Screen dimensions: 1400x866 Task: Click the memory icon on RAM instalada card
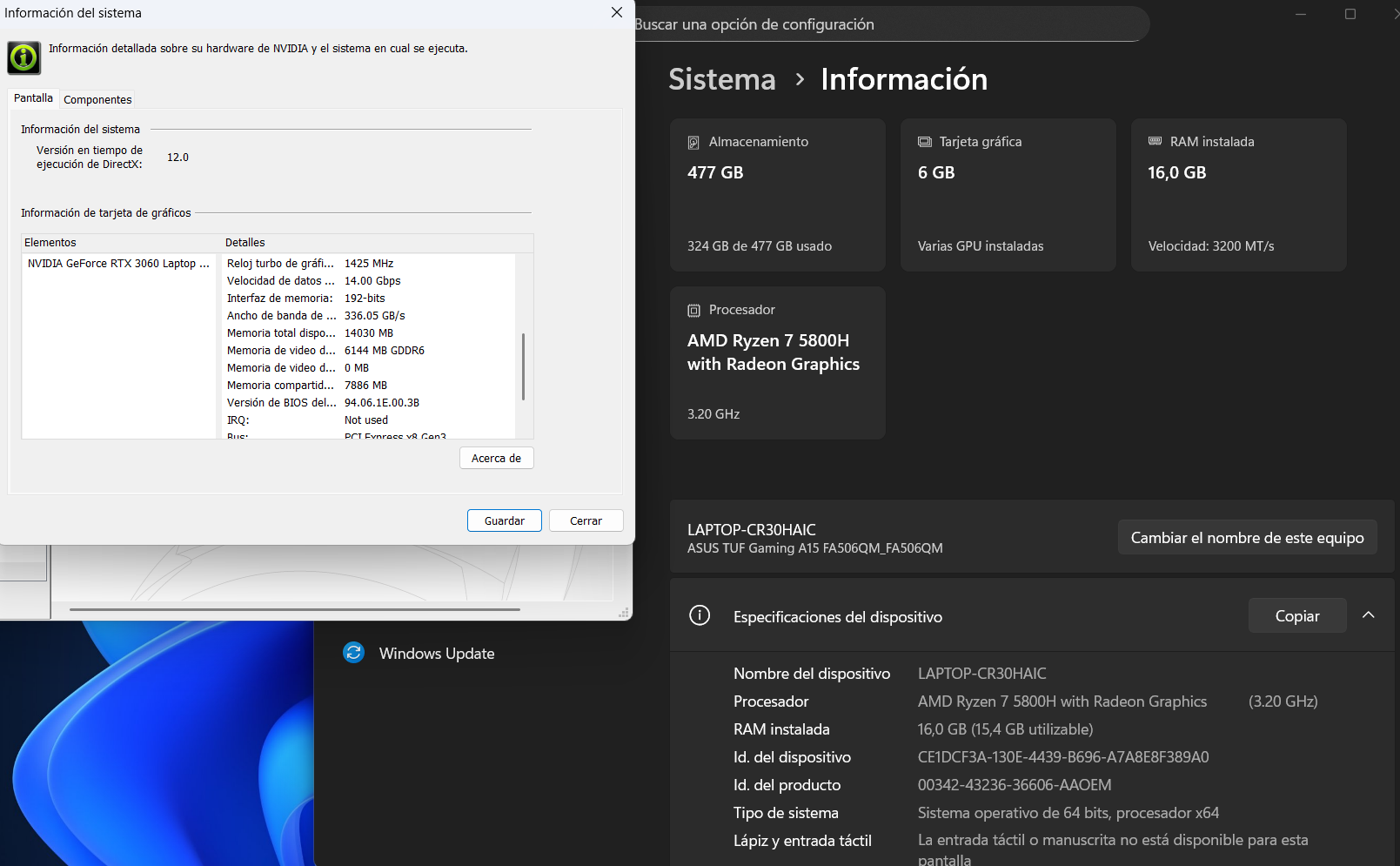pyautogui.click(x=1155, y=141)
